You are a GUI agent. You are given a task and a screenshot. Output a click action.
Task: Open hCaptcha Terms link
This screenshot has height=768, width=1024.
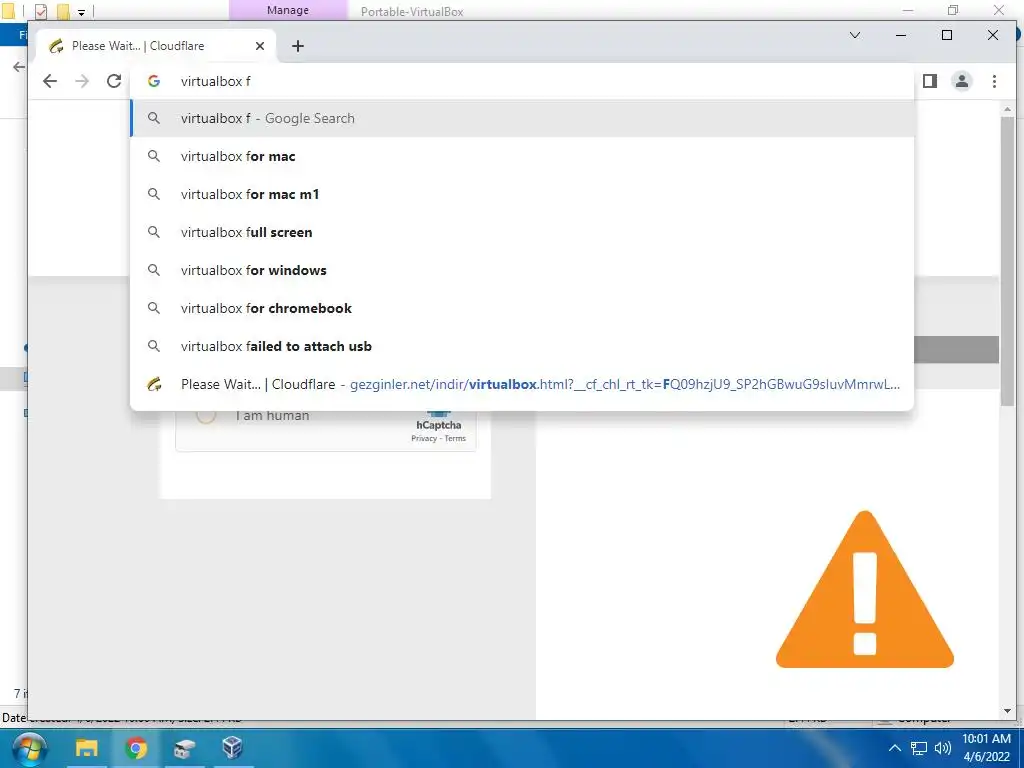coord(455,438)
